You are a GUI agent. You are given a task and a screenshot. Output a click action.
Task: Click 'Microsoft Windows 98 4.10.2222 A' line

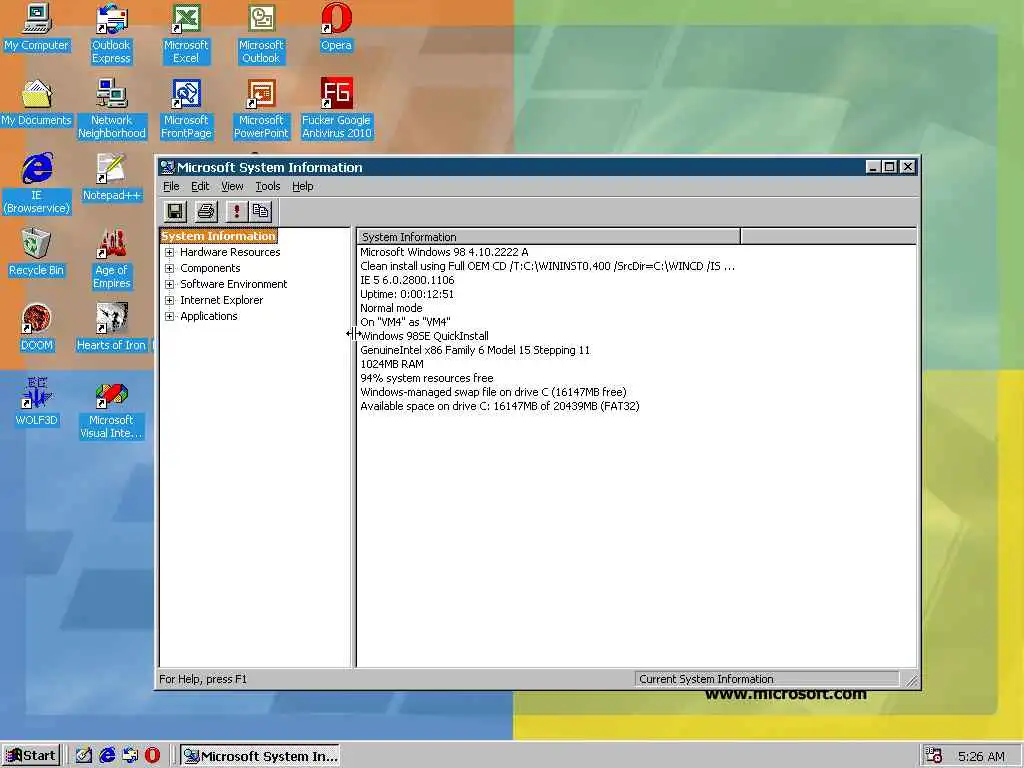[444, 252]
